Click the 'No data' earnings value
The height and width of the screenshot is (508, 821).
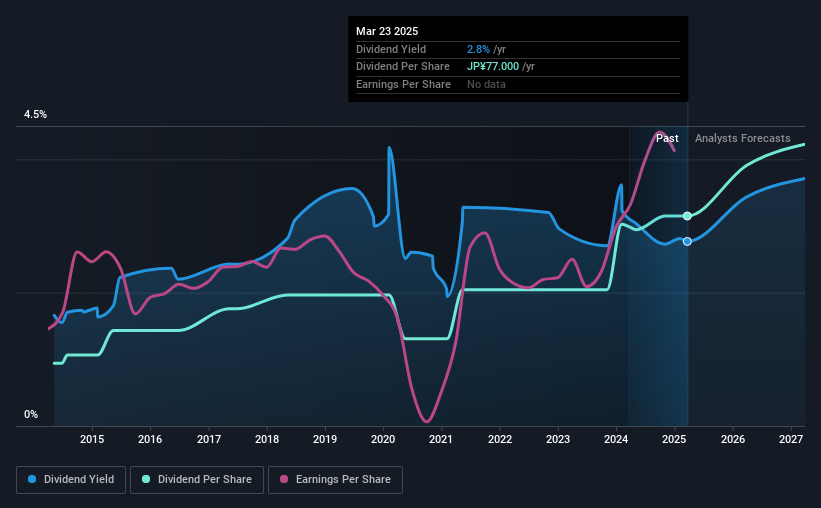[x=486, y=84]
